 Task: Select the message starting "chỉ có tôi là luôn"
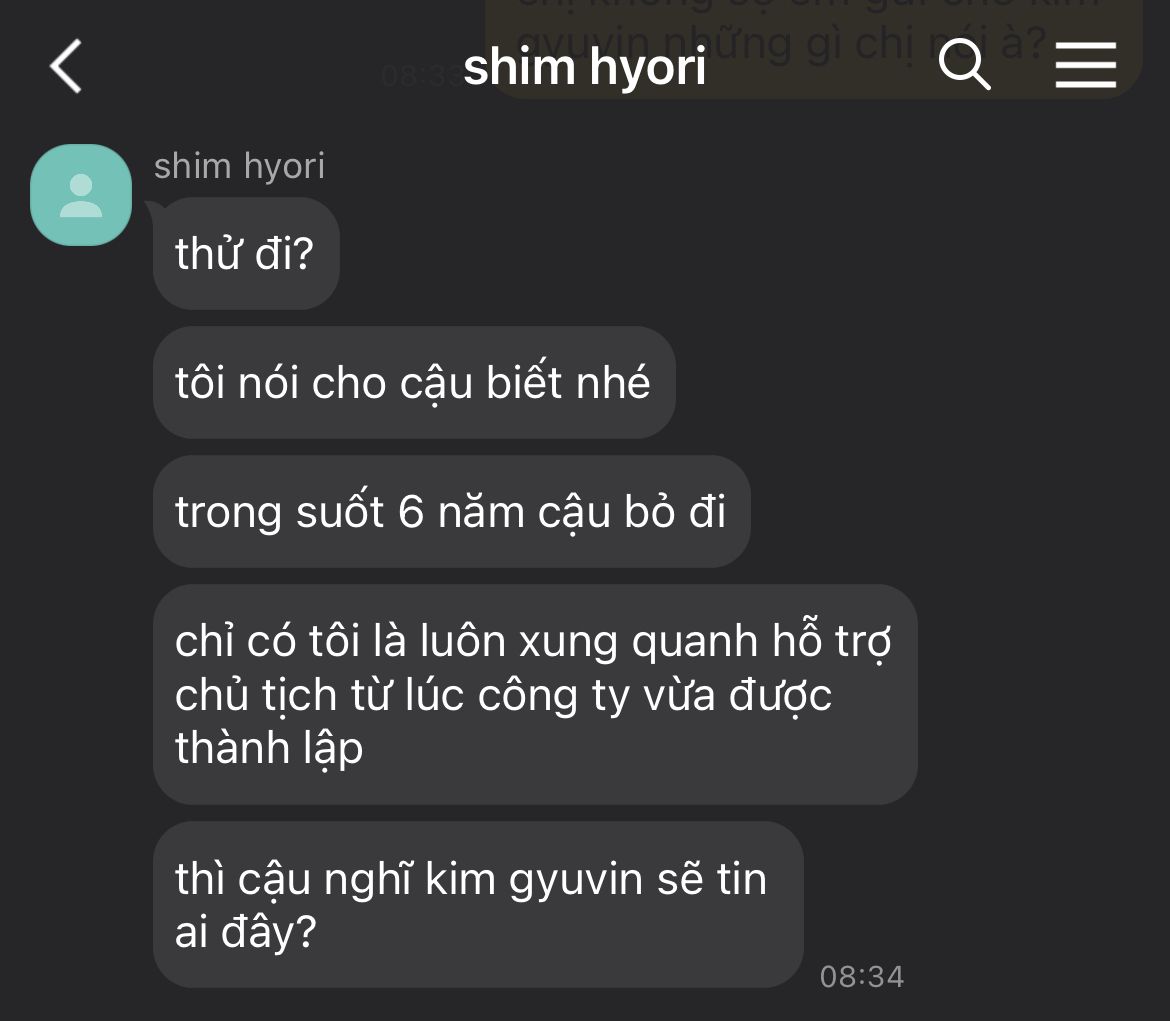(x=535, y=694)
